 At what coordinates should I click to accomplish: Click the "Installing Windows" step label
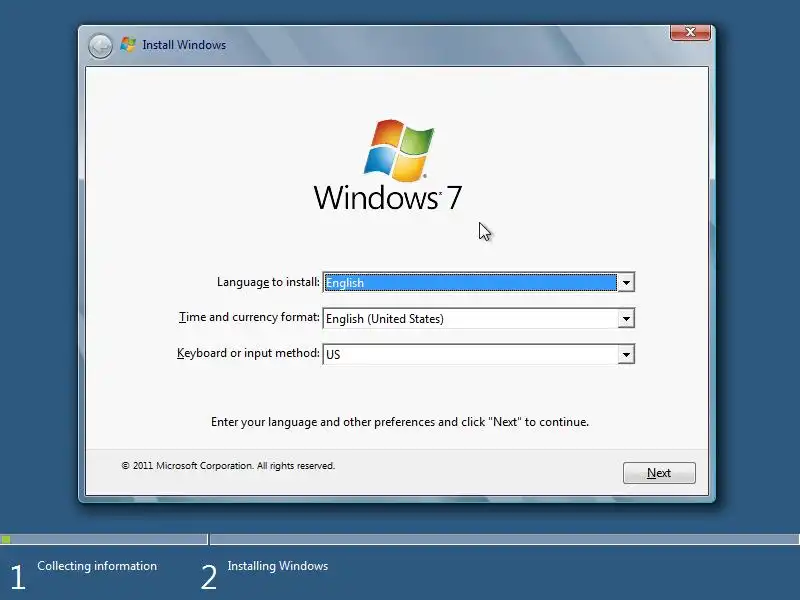(278, 566)
